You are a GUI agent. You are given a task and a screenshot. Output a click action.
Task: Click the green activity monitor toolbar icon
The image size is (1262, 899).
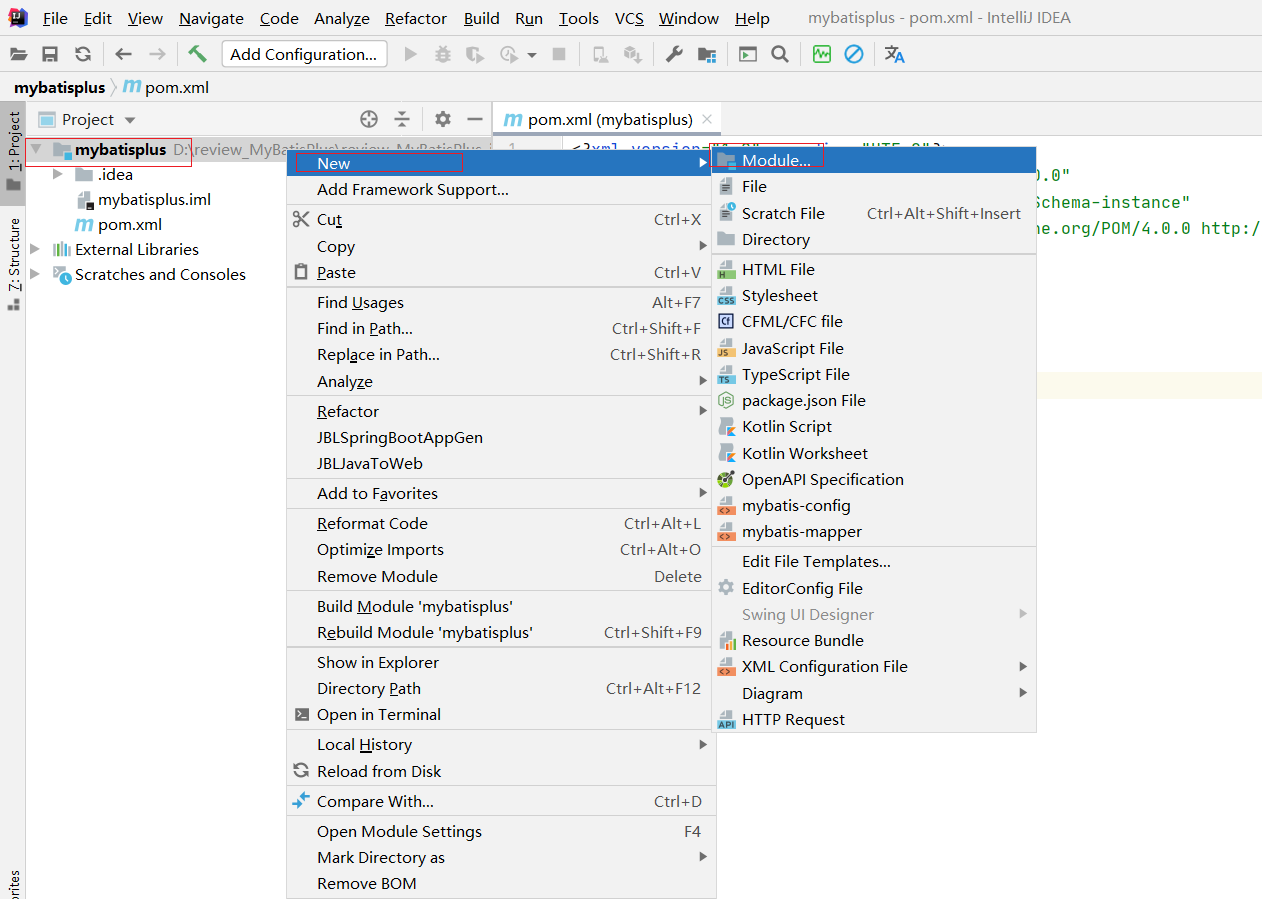click(822, 54)
